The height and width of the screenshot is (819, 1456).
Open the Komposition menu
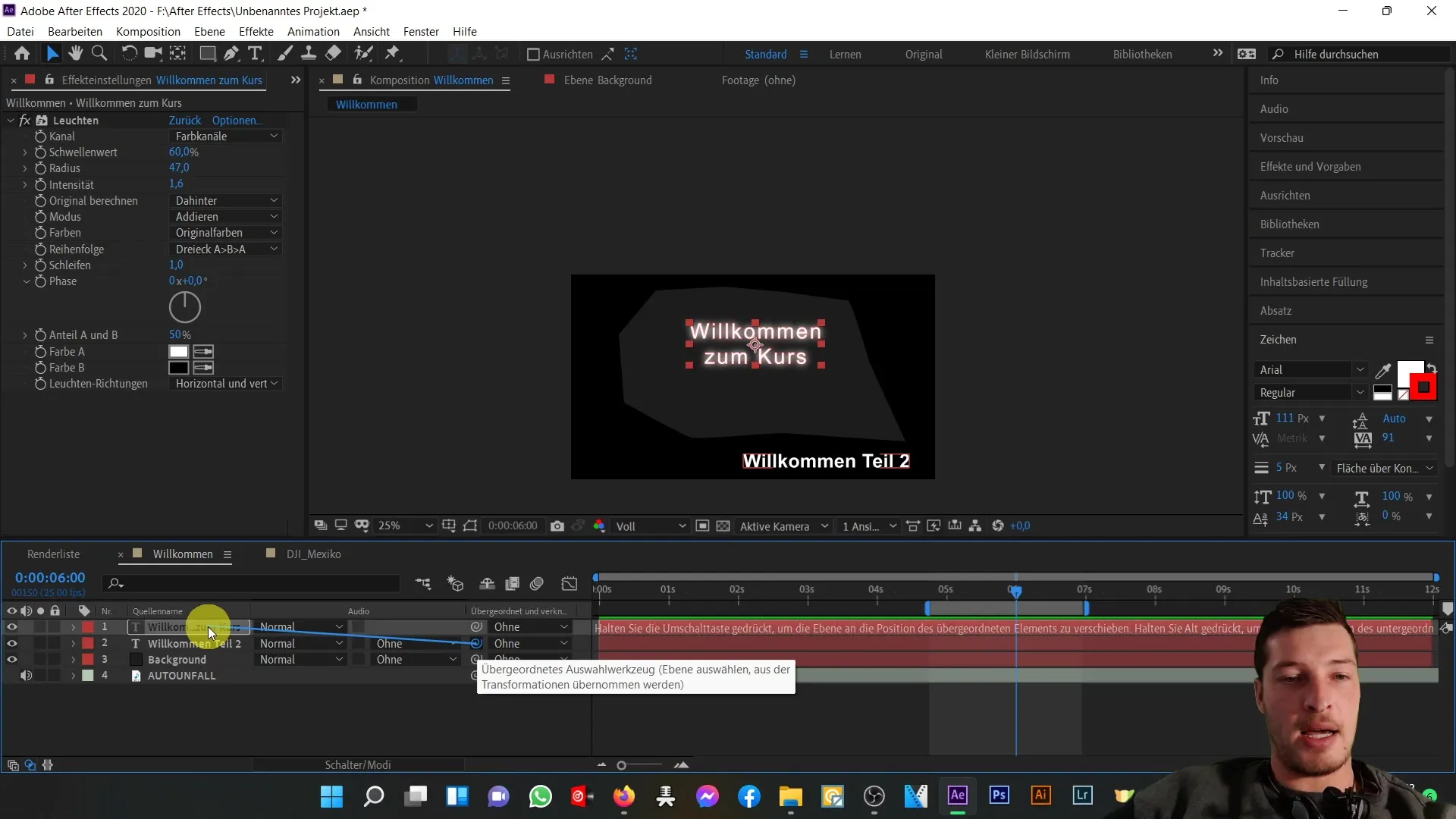pos(148,31)
